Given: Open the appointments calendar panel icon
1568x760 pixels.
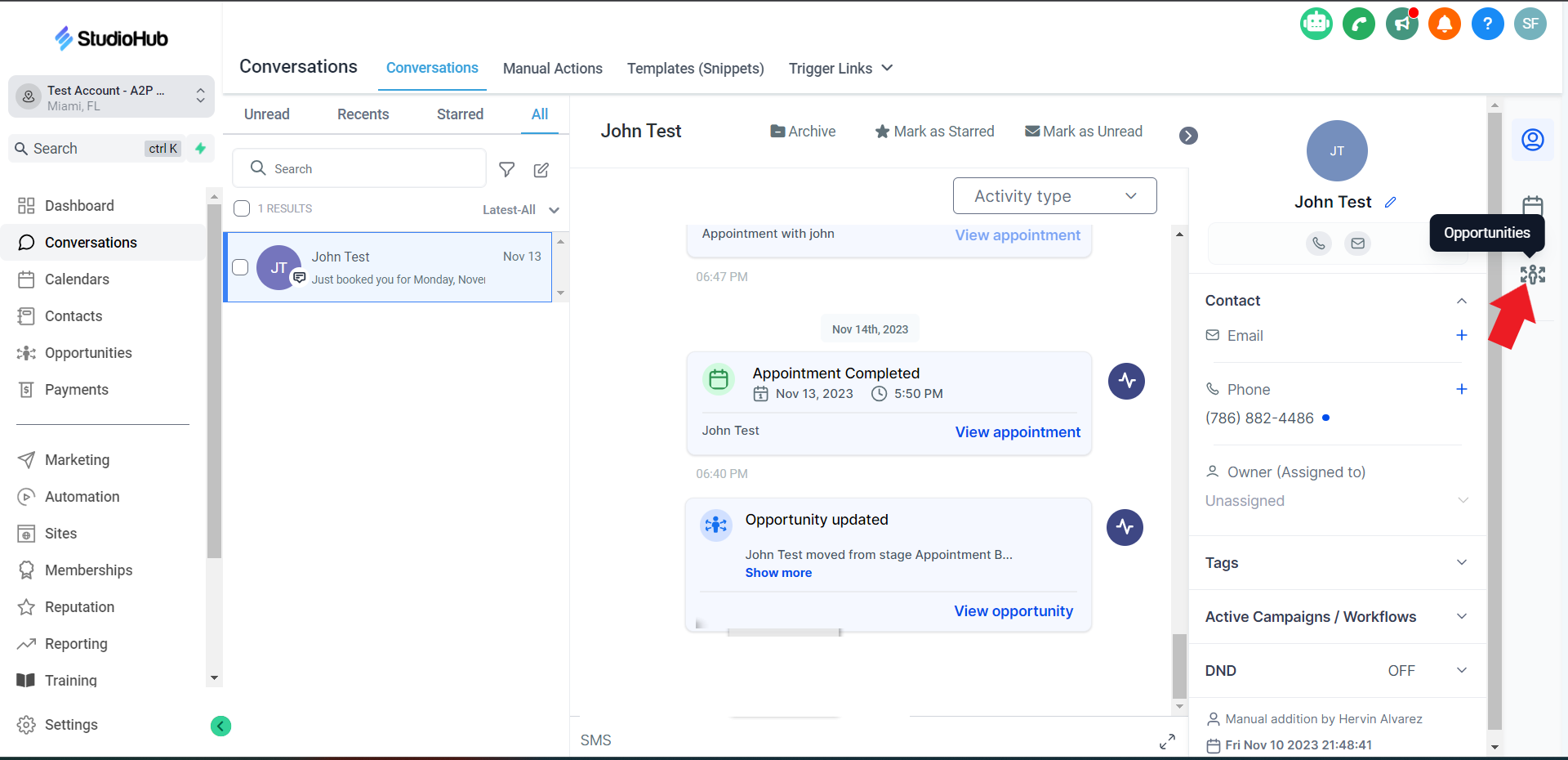Looking at the screenshot, I should coord(1533,204).
